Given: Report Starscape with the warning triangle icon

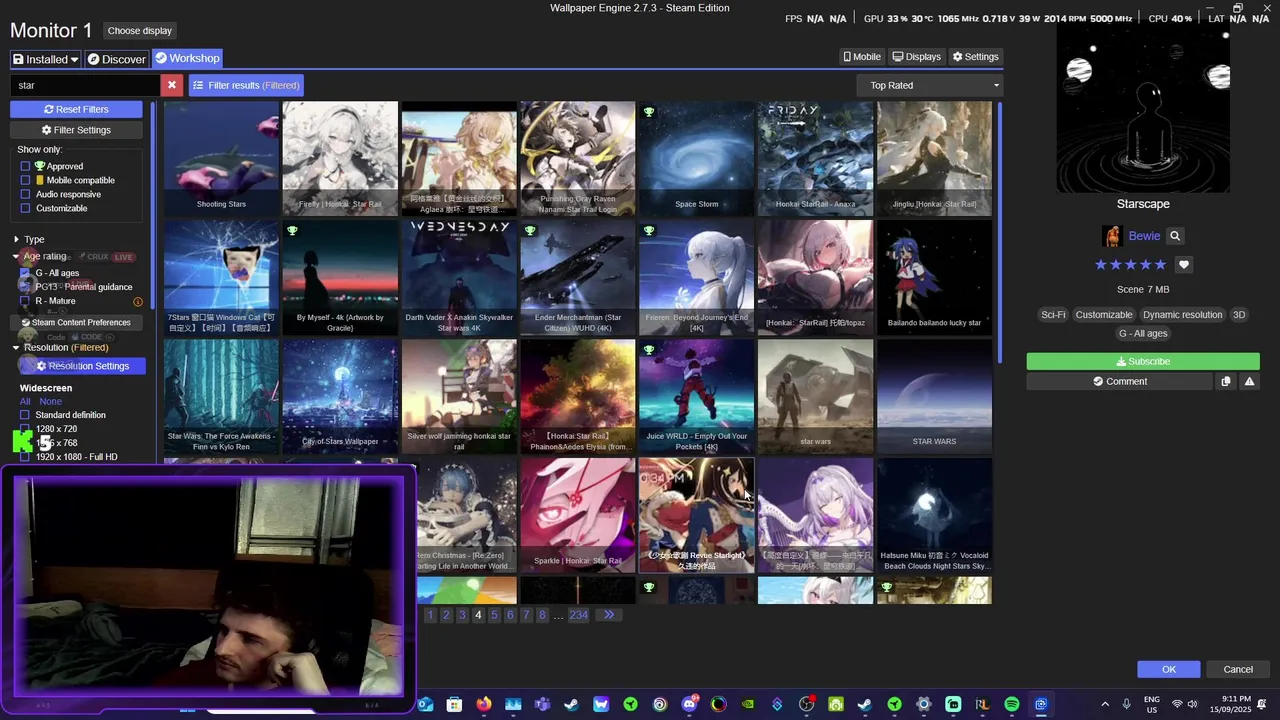Looking at the screenshot, I should click(x=1249, y=381).
